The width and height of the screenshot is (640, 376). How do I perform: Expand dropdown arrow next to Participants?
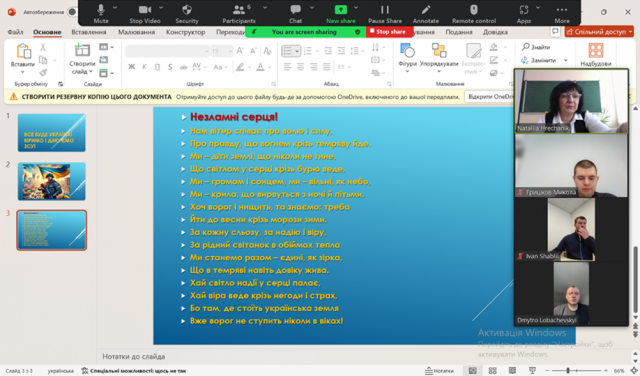(x=265, y=8)
